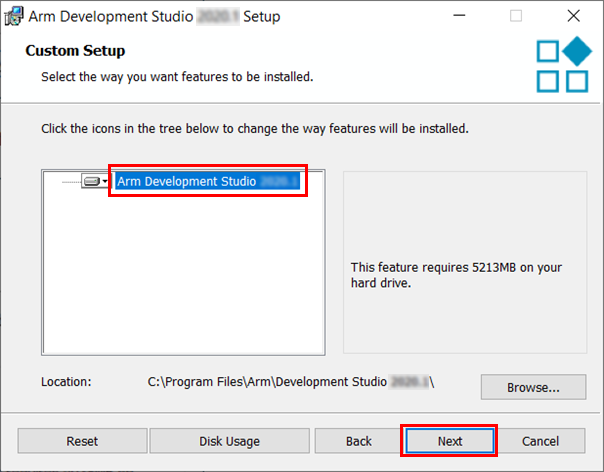The width and height of the screenshot is (604, 472).
Task: Click the install path text
Action: (x=291, y=382)
